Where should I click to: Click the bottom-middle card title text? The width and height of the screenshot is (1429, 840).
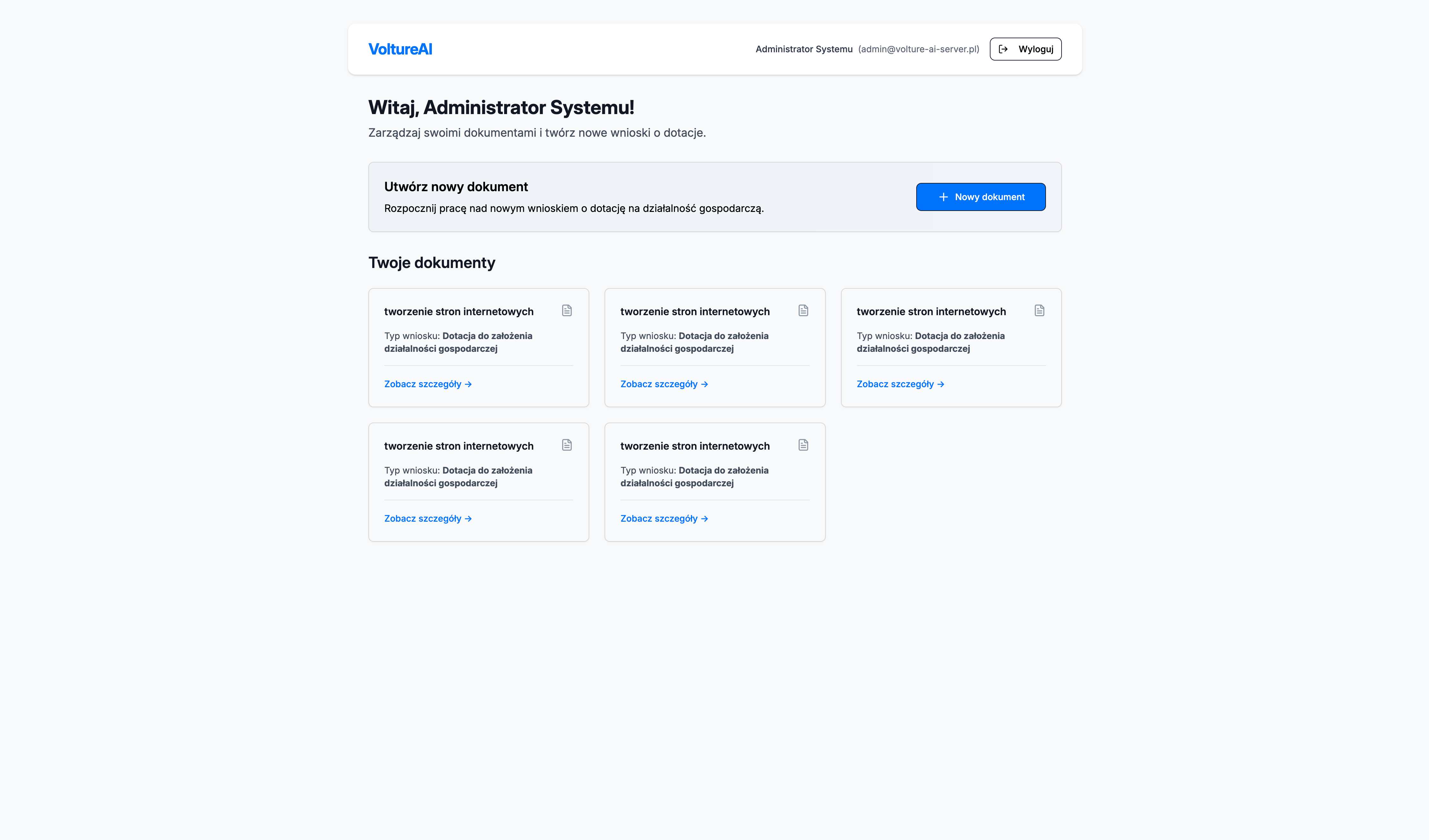(x=695, y=446)
